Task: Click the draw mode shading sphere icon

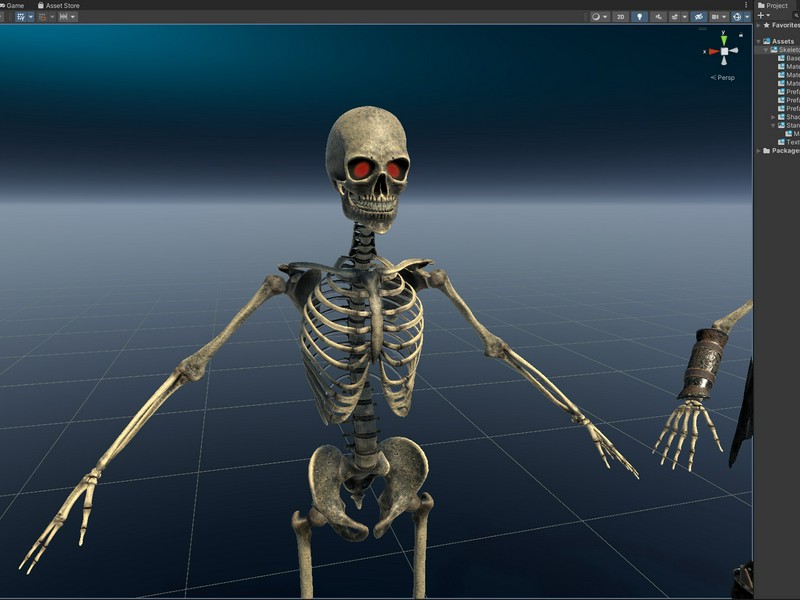Action: 595,17
